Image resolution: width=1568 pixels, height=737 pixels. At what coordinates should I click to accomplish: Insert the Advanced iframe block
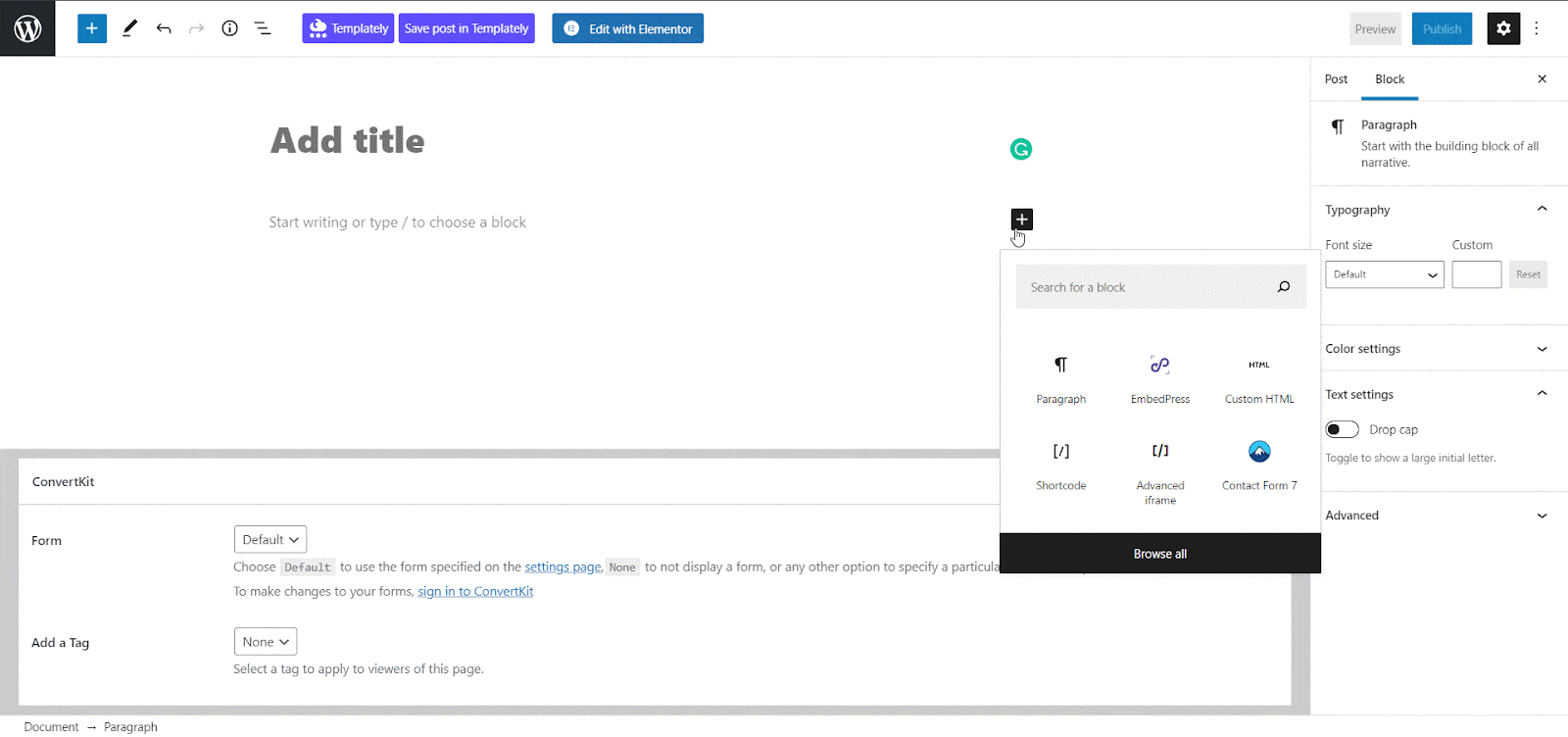coord(1160,472)
